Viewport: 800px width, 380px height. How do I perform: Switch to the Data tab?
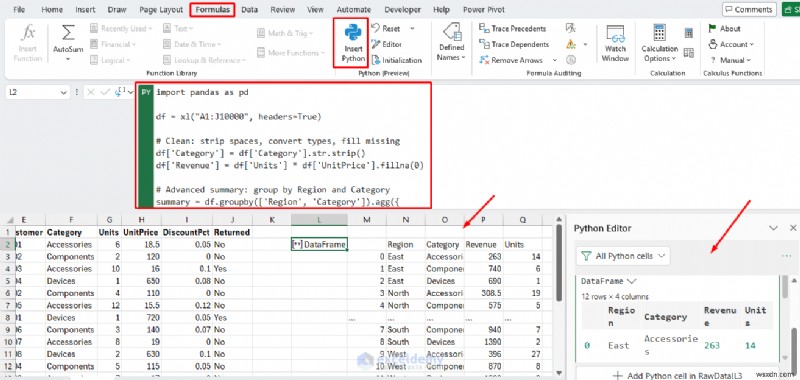[x=249, y=10]
